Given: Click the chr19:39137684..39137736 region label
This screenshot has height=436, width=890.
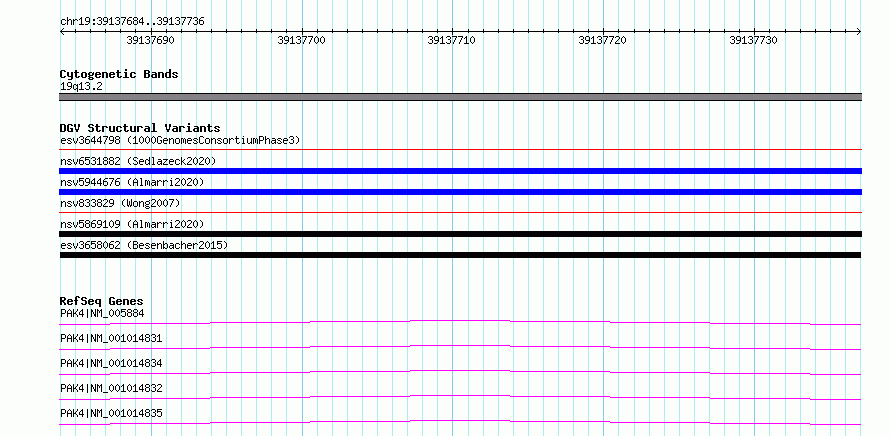Looking at the screenshot, I should (x=132, y=21).
